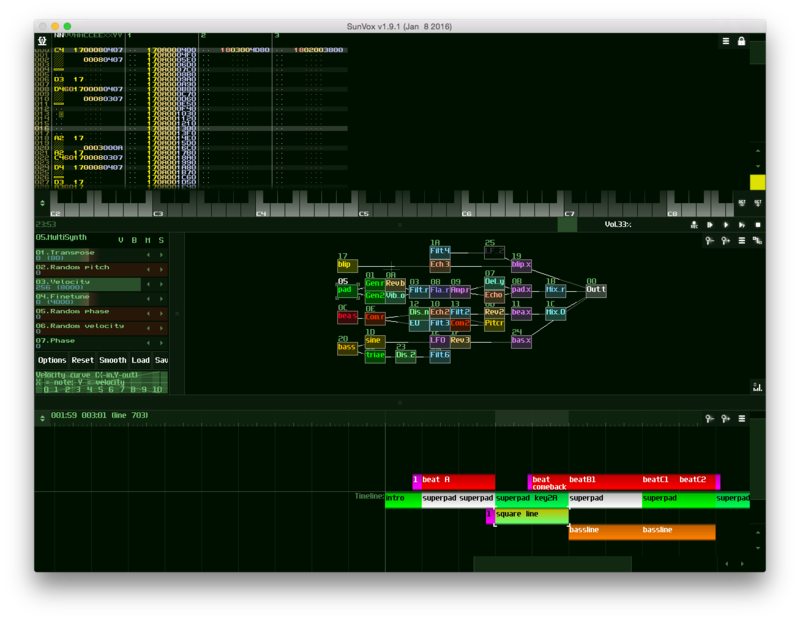Click the keyboard panel up-down expander arrows
This screenshot has width=800, height=621.
pyautogui.click(x=42, y=203)
